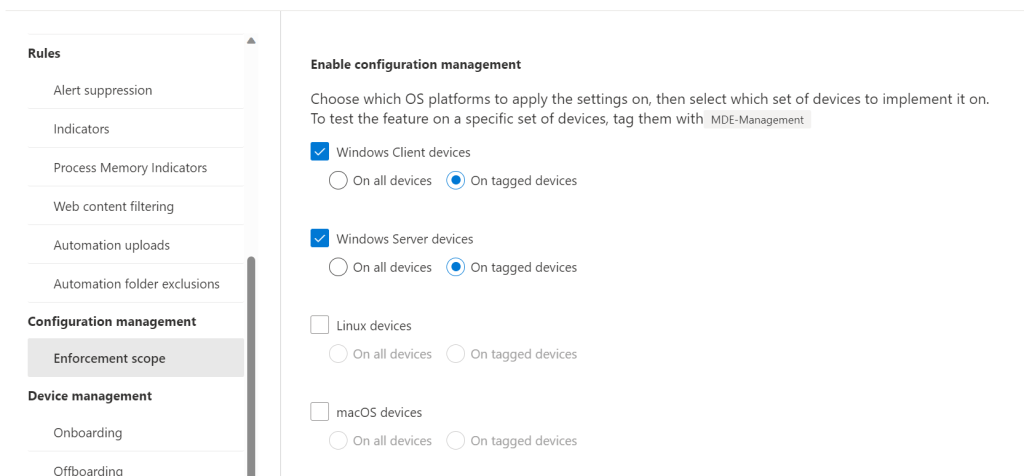This screenshot has width=1024, height=476.
Task: Click the sidebar vertical scrollbar thumb
Action: (x=251, y=360)
